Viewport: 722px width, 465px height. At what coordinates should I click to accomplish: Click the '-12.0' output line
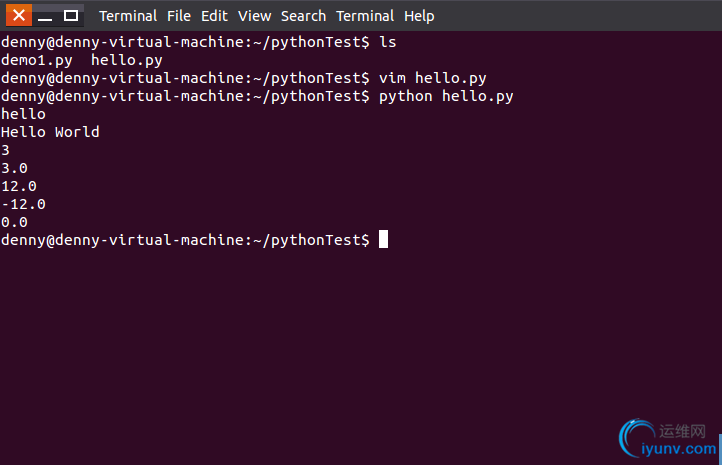(23, 204)
